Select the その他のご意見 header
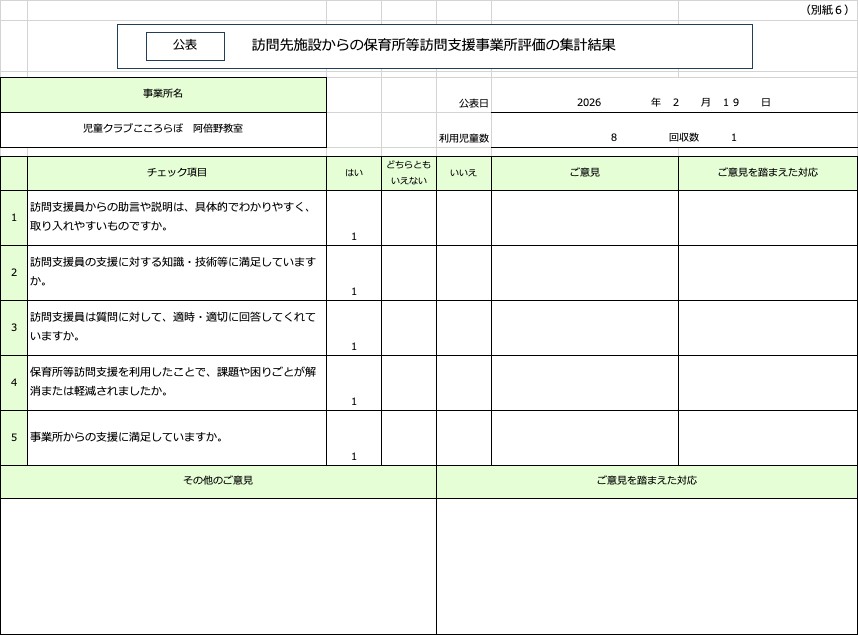 (218, 481)
